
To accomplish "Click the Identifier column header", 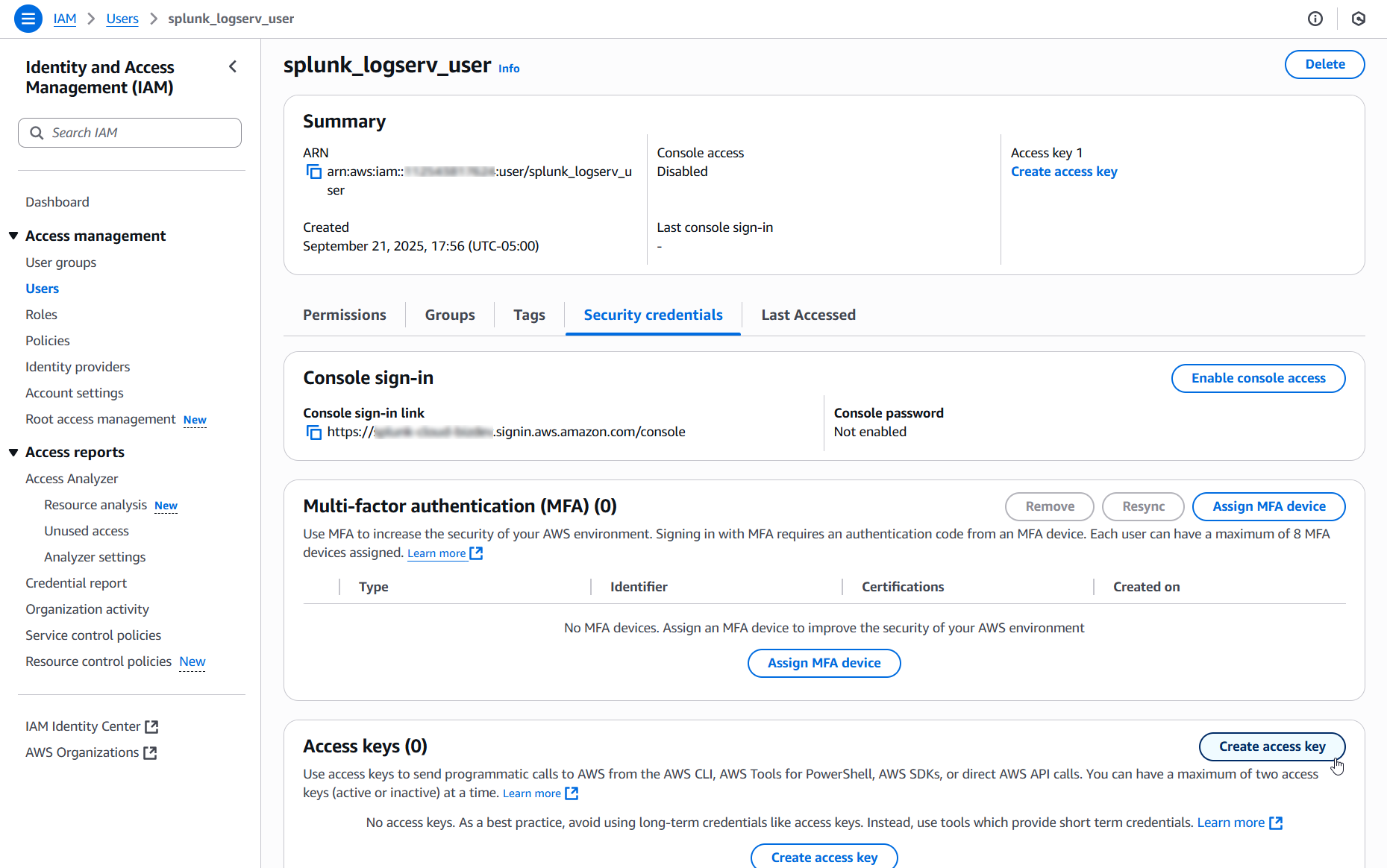I will (x=639, y=587).
